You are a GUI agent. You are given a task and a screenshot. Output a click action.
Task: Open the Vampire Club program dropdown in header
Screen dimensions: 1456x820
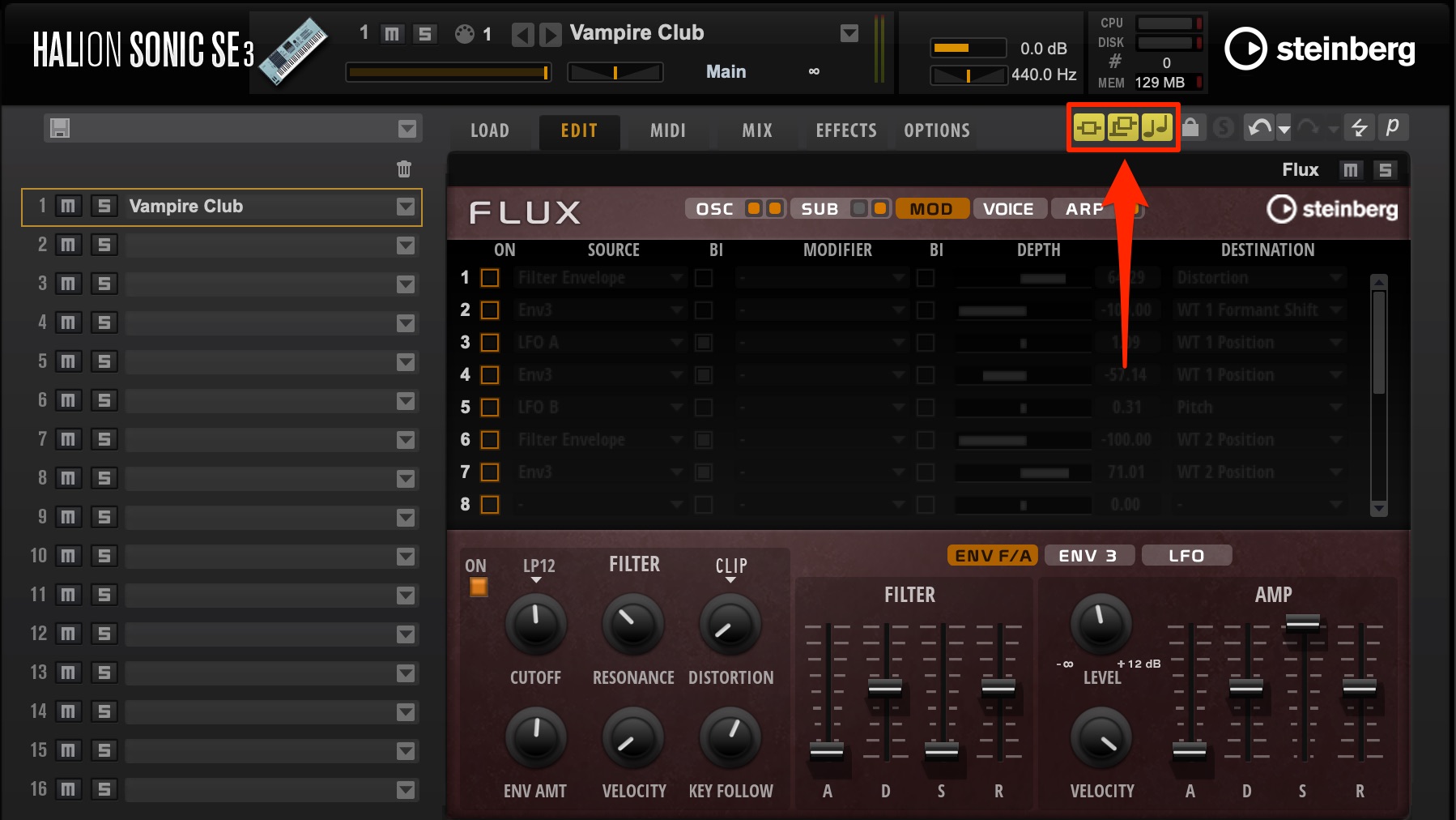849,33
